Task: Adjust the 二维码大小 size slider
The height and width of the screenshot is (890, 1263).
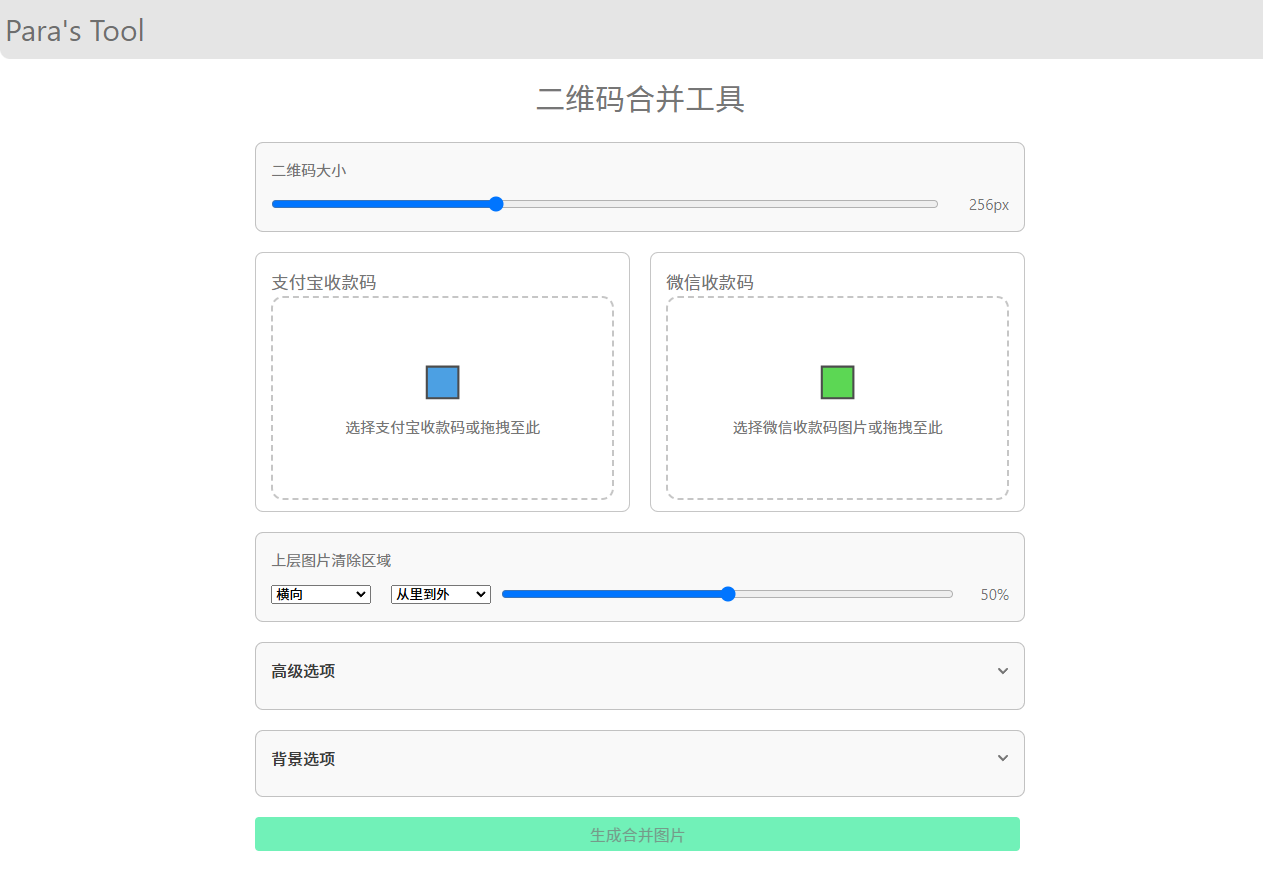Action: coord(496,203)
